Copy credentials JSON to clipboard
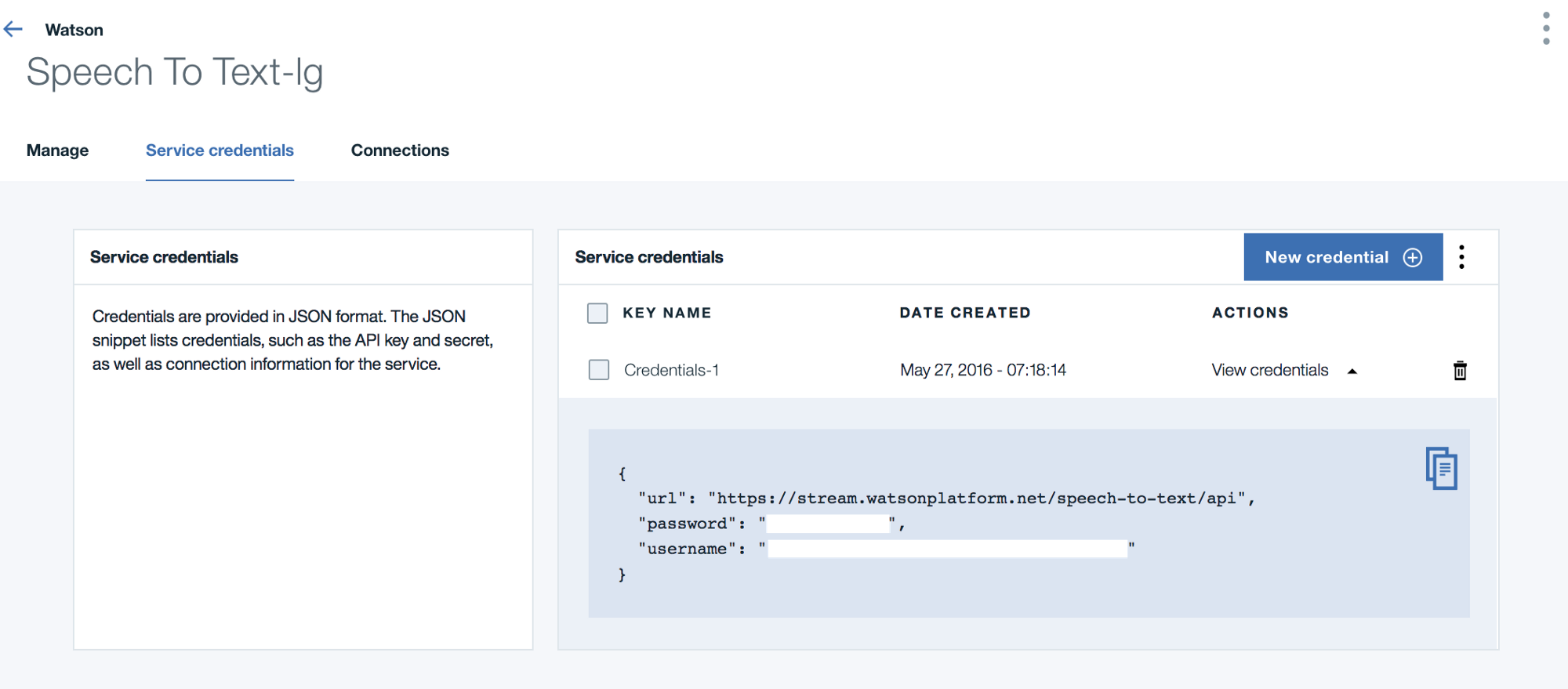Viewport: 1568px width, 689px height. click(1441, 468)
